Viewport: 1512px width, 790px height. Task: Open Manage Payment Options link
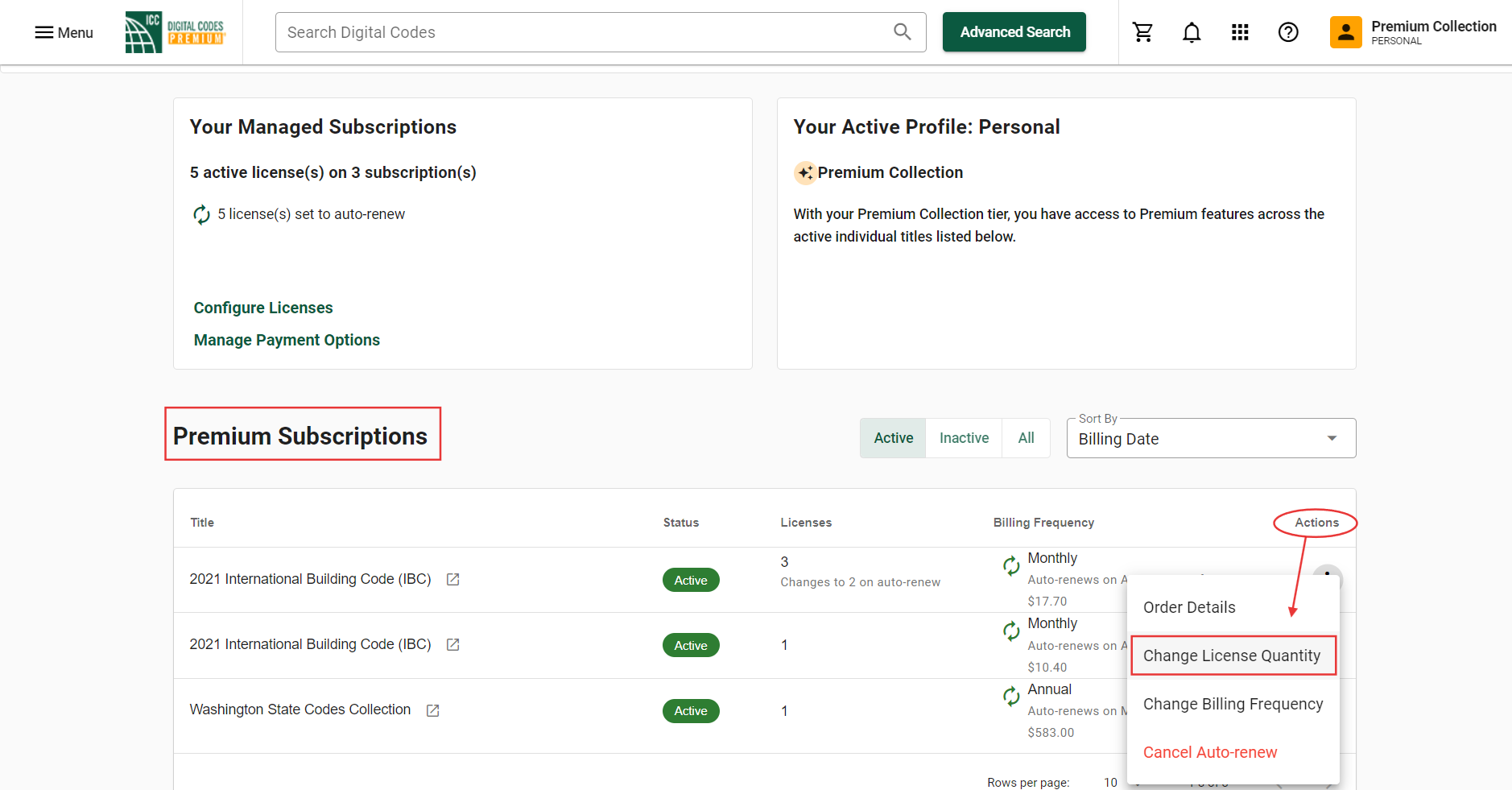(287, 340)
